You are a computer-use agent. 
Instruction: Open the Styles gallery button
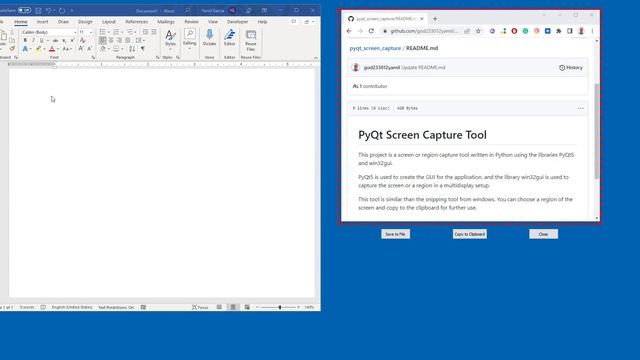(170, 39)
